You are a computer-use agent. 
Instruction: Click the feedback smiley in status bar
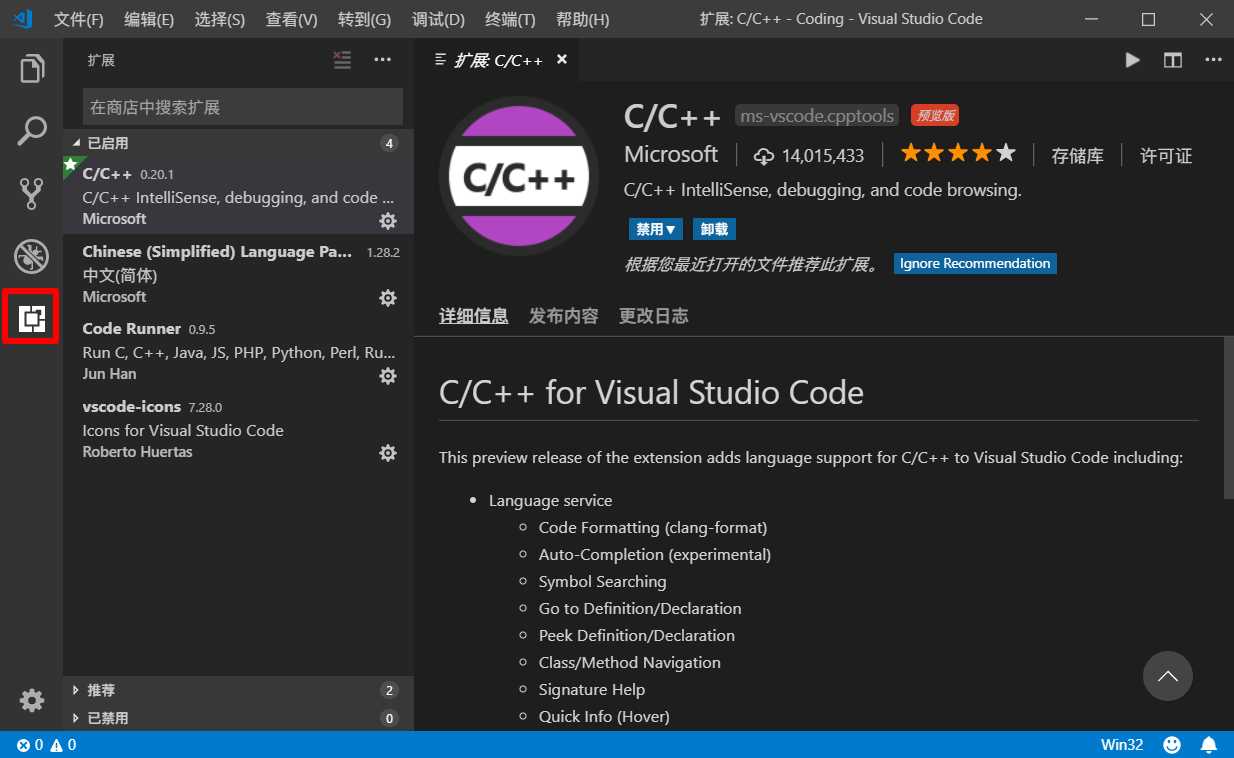point(1172,745)
